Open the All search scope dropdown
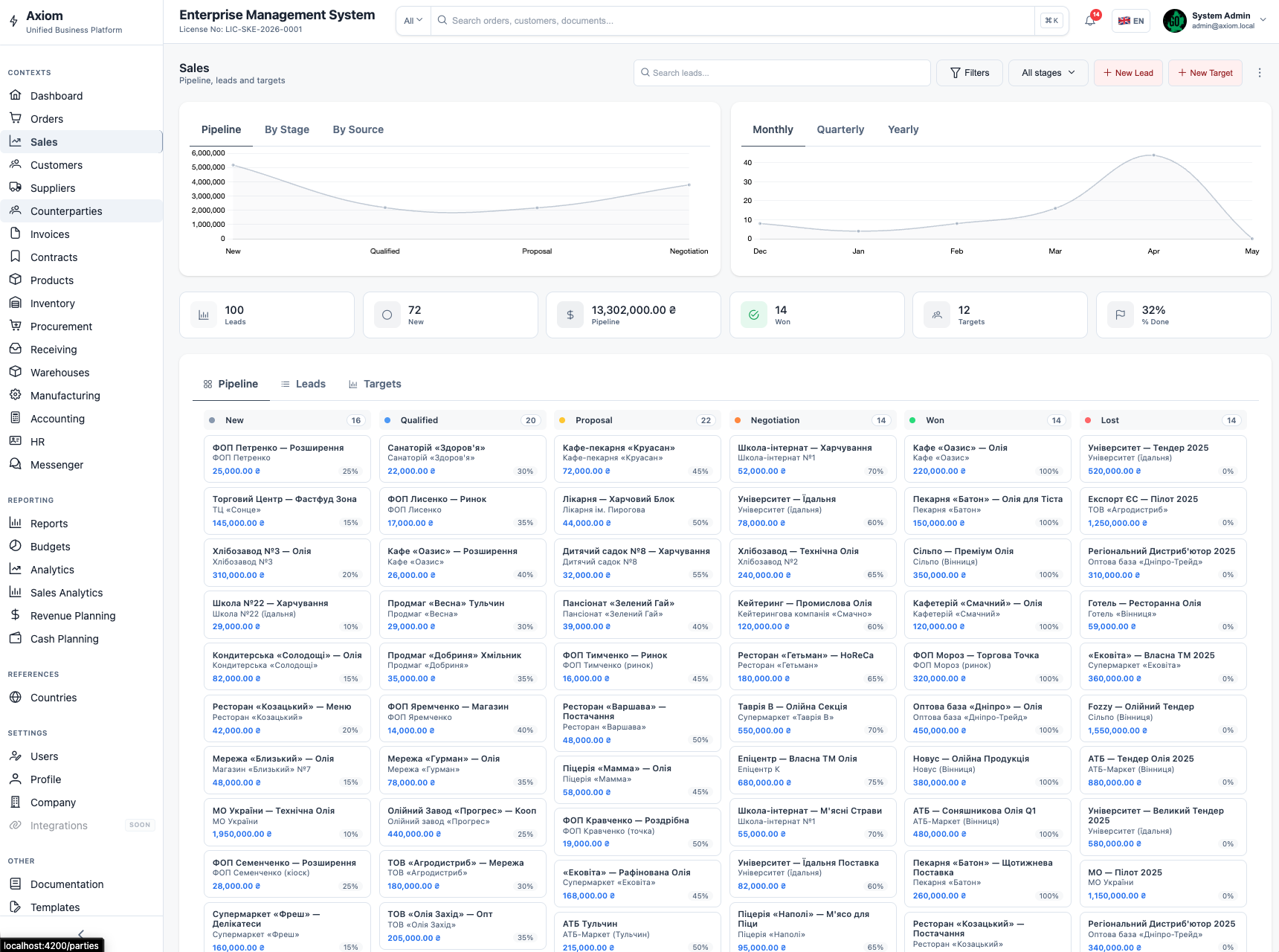The image size is (1279, 952). pos(413,21)
